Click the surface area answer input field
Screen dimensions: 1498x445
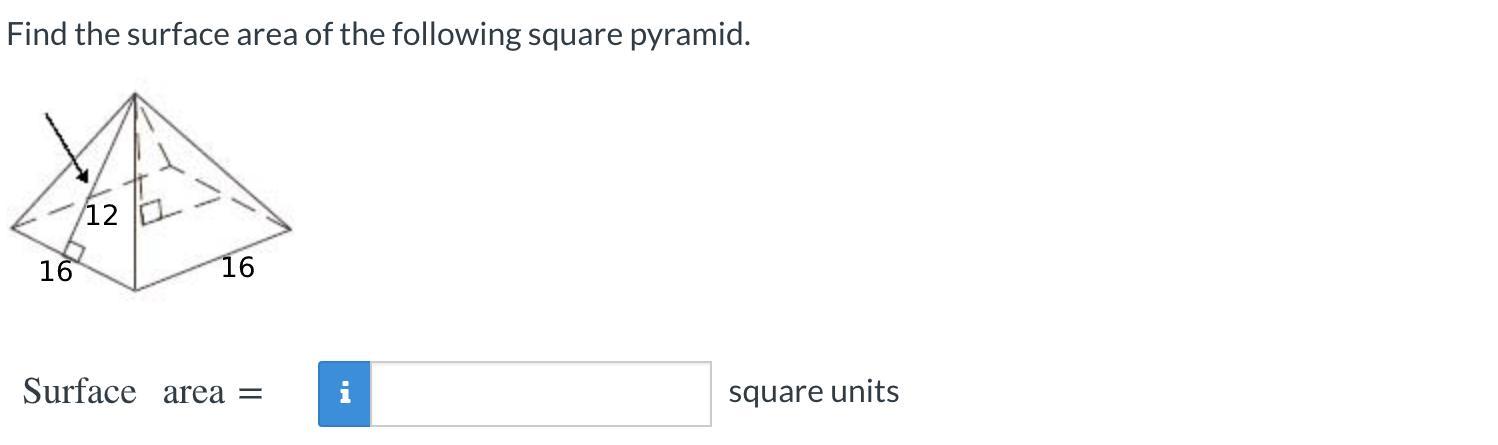pos(540,393)
